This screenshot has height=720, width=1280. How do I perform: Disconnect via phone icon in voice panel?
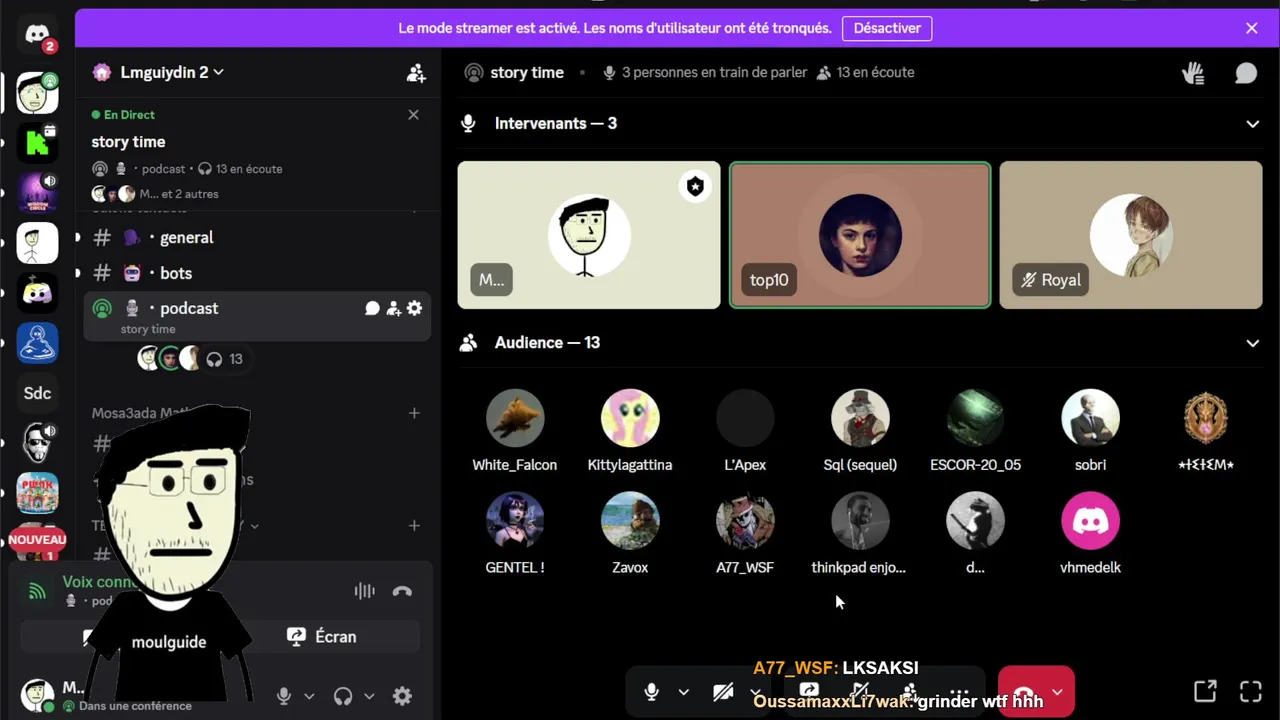click(x=402, y=591)
